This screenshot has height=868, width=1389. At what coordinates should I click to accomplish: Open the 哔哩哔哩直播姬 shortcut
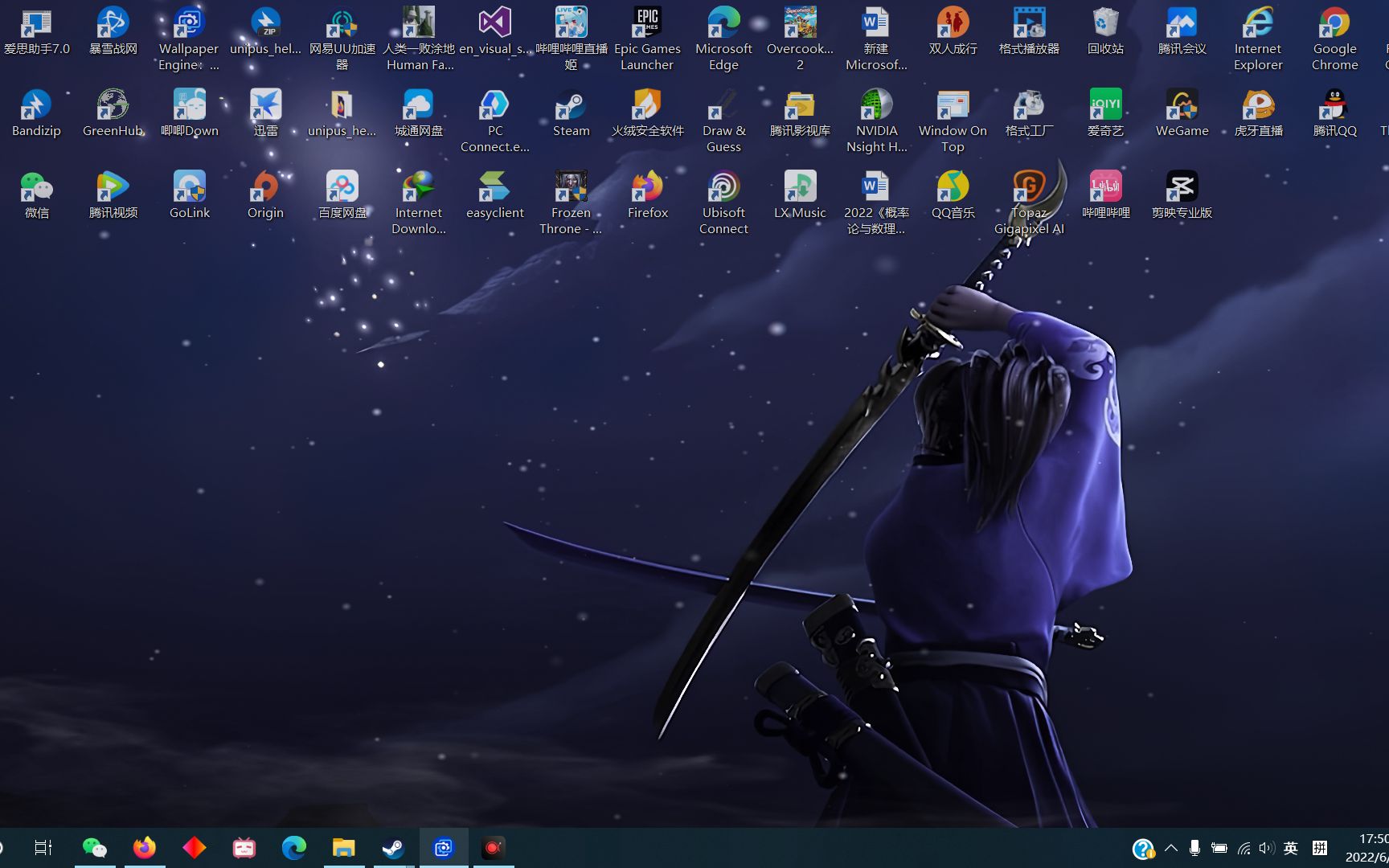(x=571, y=40)
